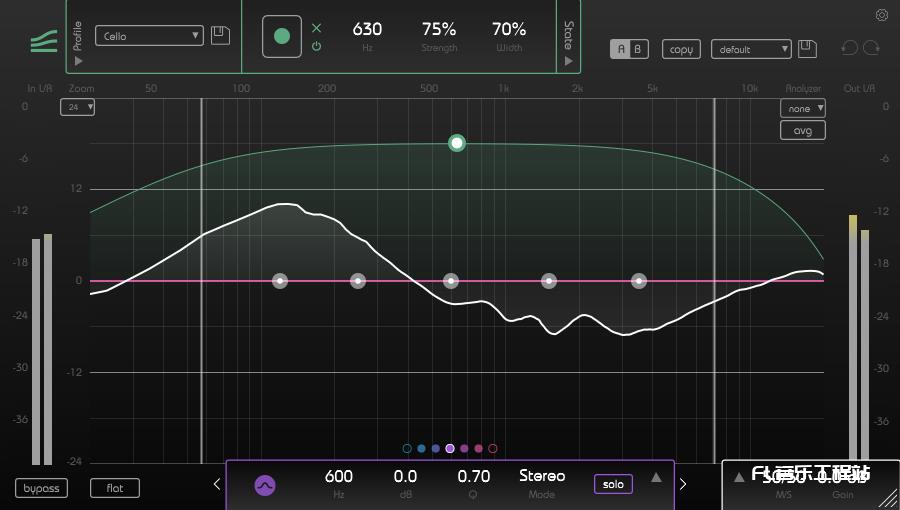900x510 pixels.
Task: Open the default preset dropdown
Action: [x=751, y=49]
